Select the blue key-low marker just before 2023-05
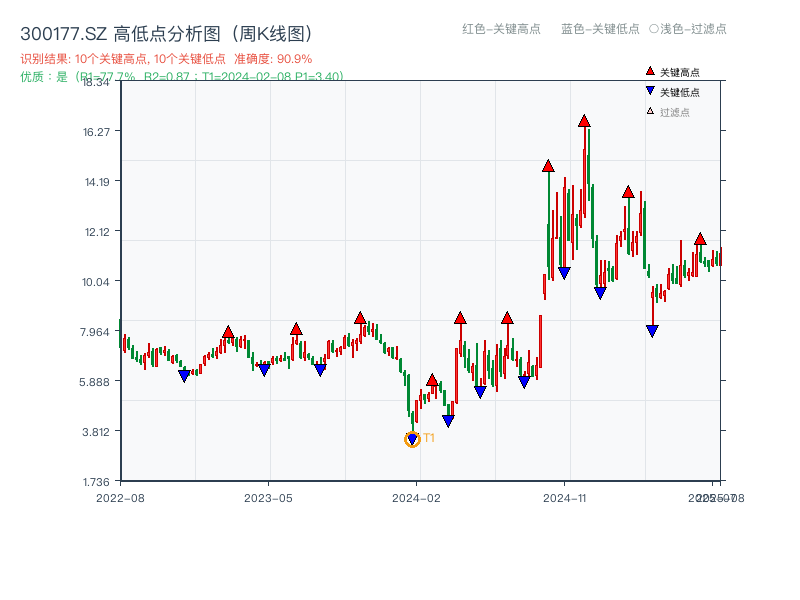This screenshot has width=800, height=600. point(264,370)
